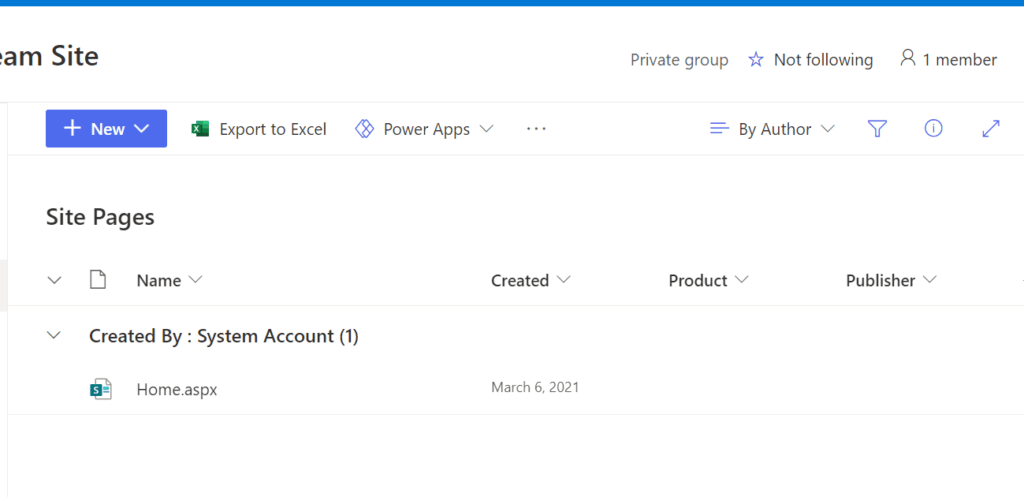Viewport: 1024px width, 497px height.
Task: Click the Private group label
Action: point(679,60)
